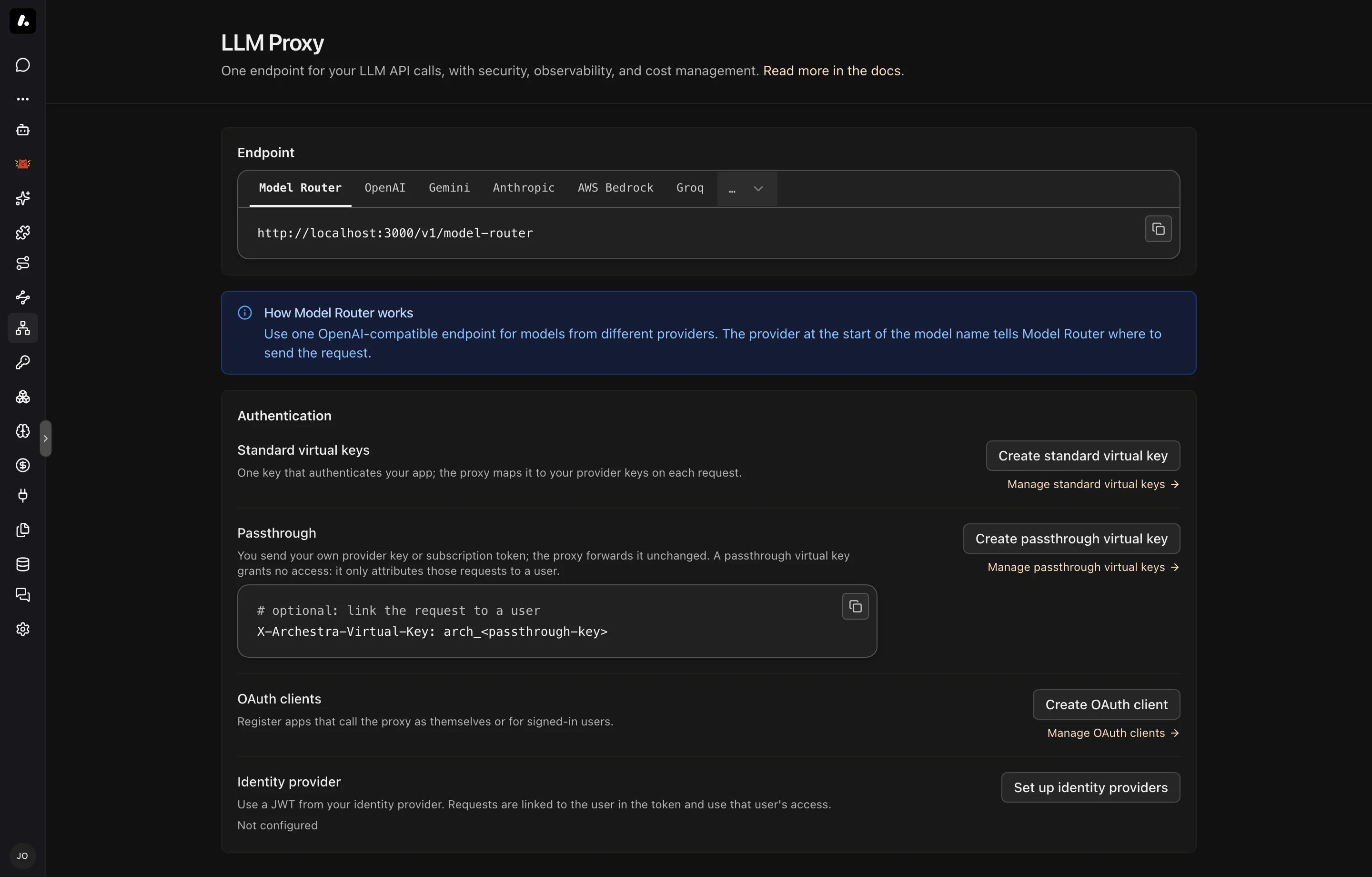The width and height of the screenshot is (1372, 877).
Task: Click the info icon in Model Router notice
Action: (x=245, y=313)
